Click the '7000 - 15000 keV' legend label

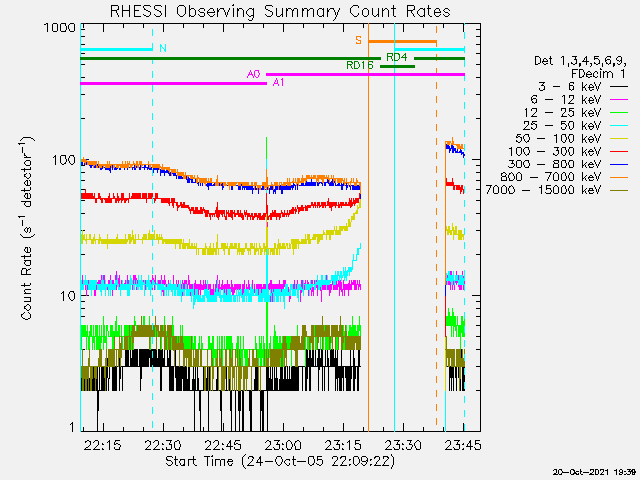click(x=544, y=190)
